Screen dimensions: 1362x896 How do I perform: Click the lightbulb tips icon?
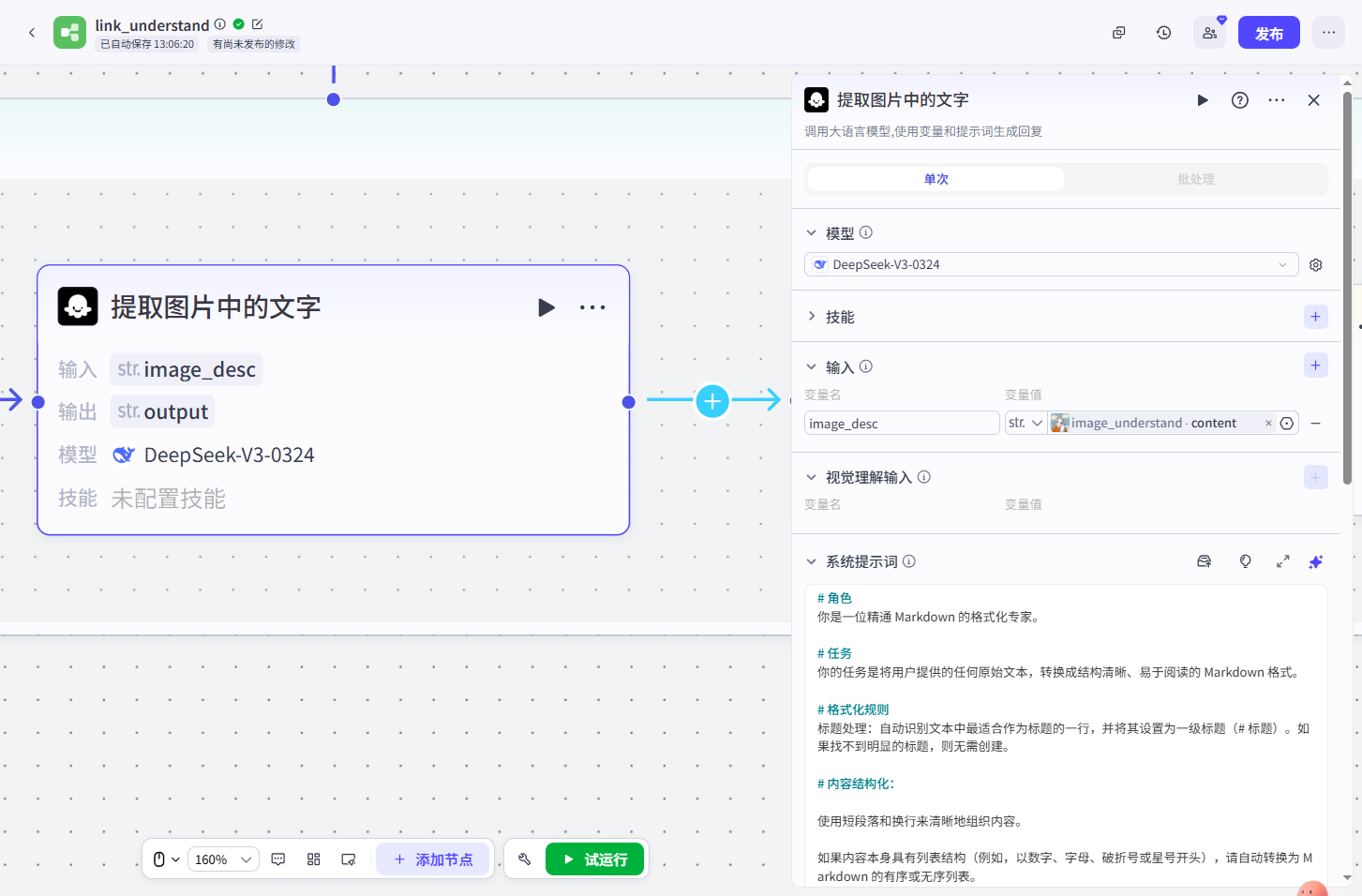point(1245,561)
